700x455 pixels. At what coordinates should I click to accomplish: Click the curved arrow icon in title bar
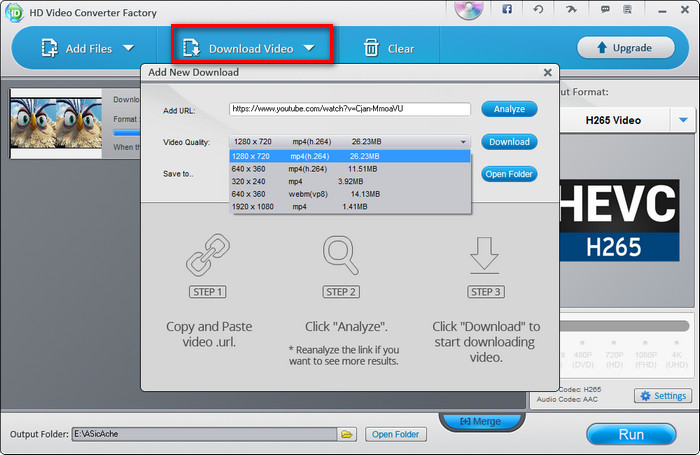pyautogui.click(x=571, y=9)
